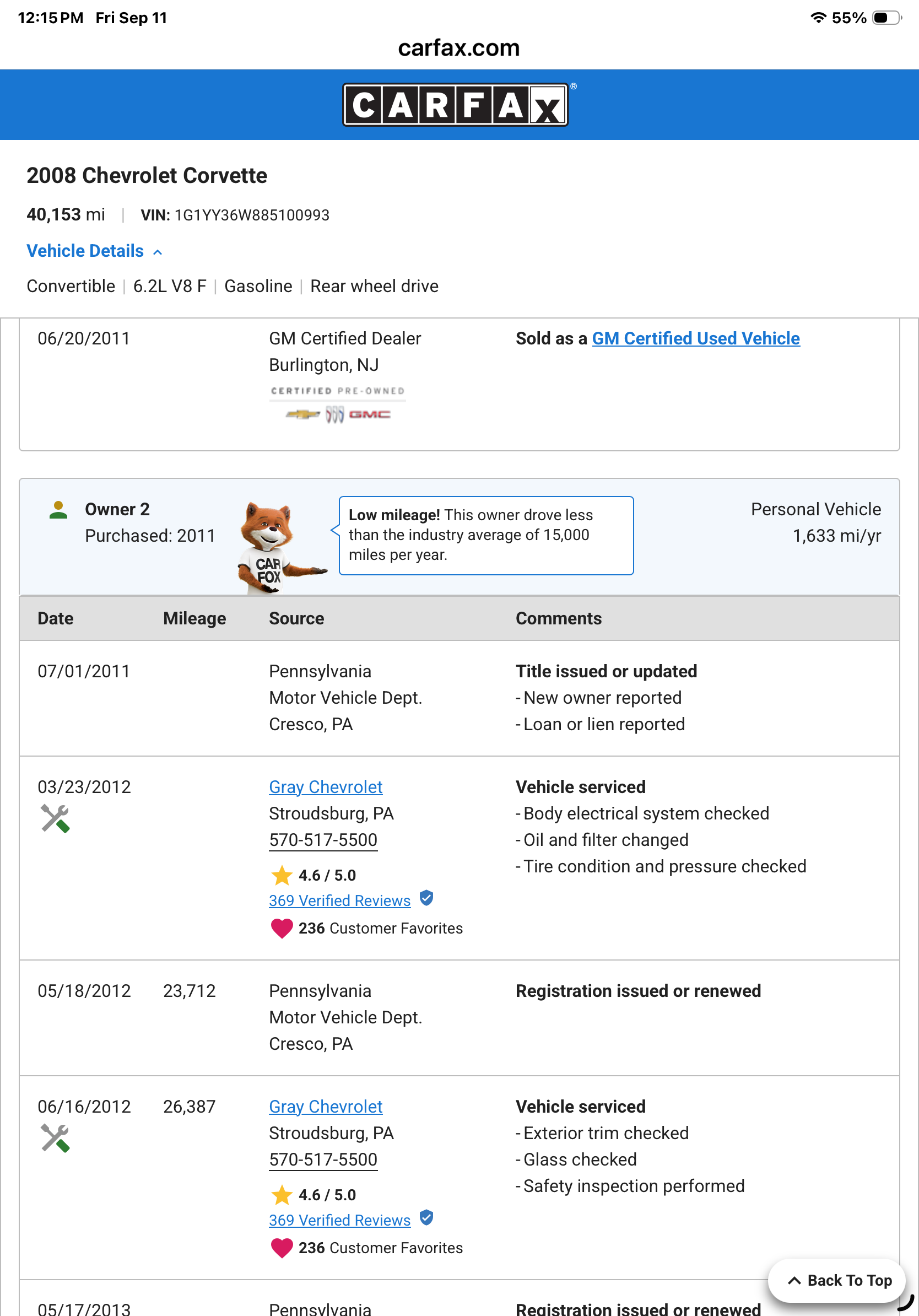The width and height of the screenshot is (919, 1316).
Task: Open GM Certified Used Vehicle link
Action: pyautogui.click(x=695, y=339)
